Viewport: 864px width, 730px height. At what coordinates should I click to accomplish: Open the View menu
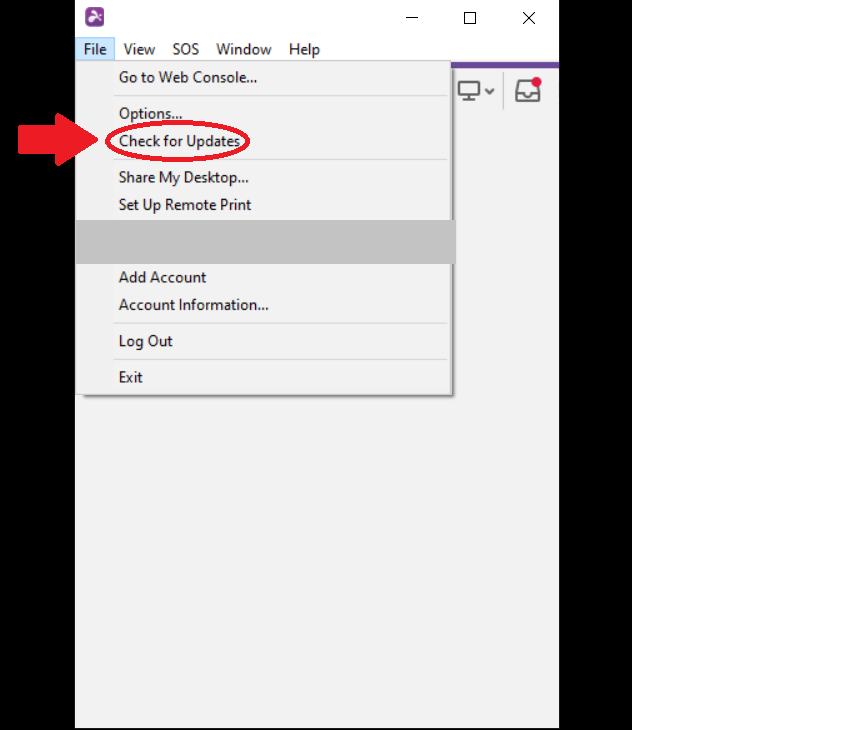click(x=139, y=49)
